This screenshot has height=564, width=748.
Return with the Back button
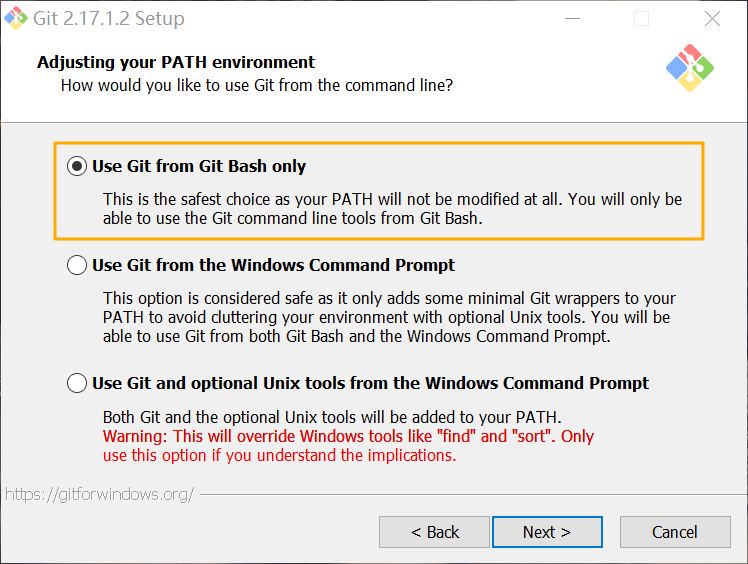(435, 532)
